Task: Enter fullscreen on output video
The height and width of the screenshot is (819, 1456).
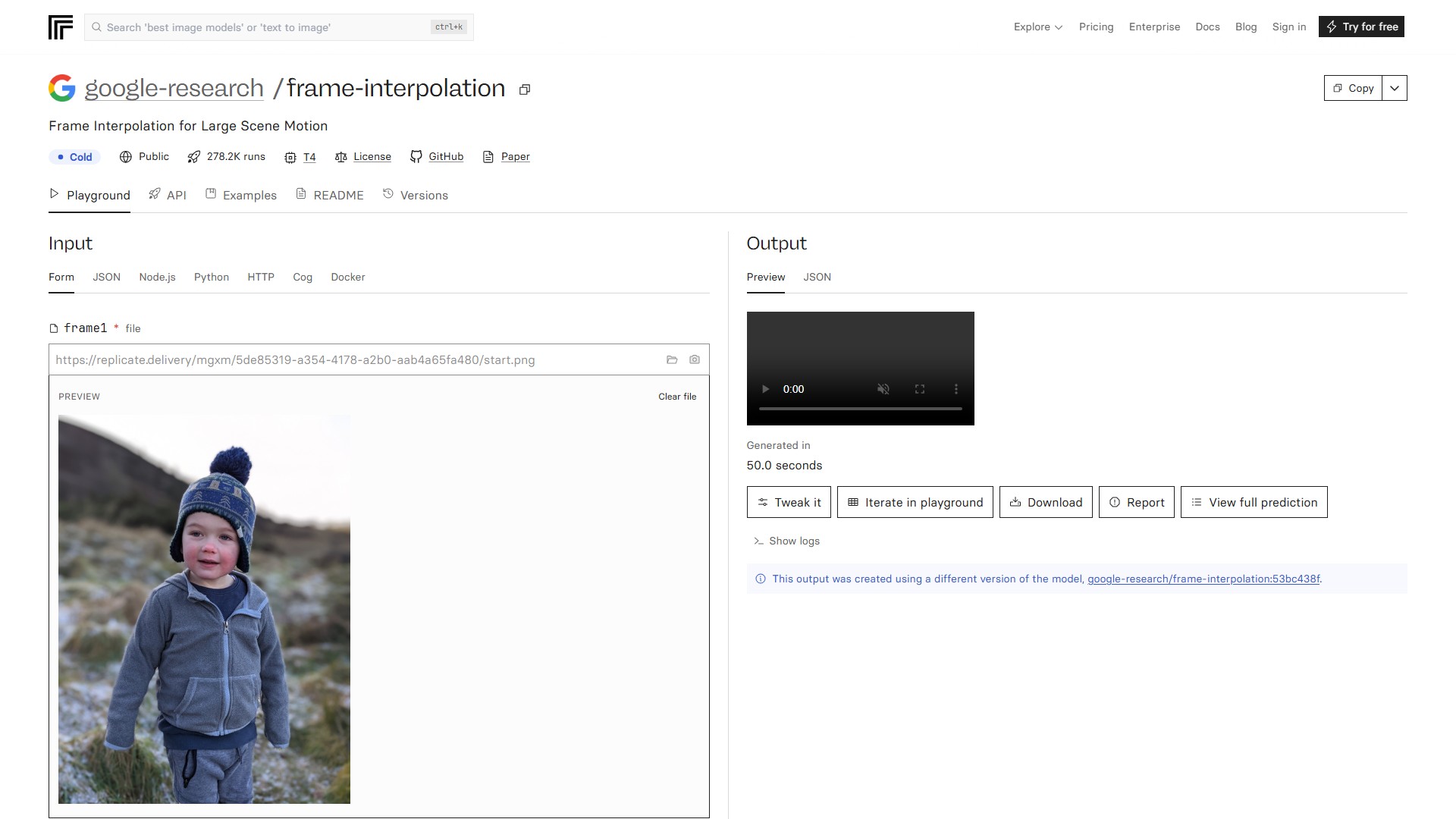Action: pyautogui.click(x=920, y=389)
